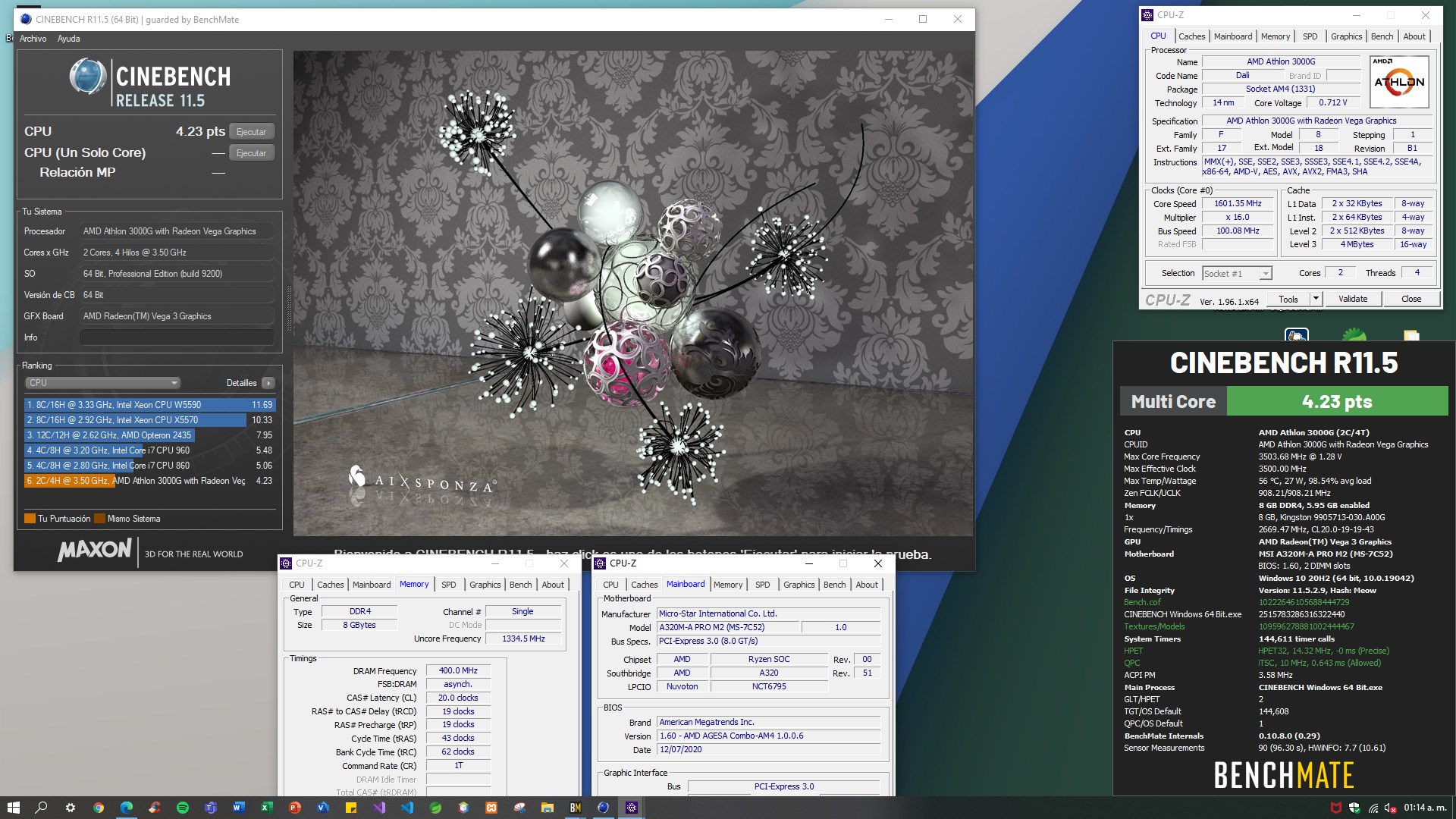Open the Socket #1 selection dropdown
The image size is (1456, 819).
coord(1236,274)
